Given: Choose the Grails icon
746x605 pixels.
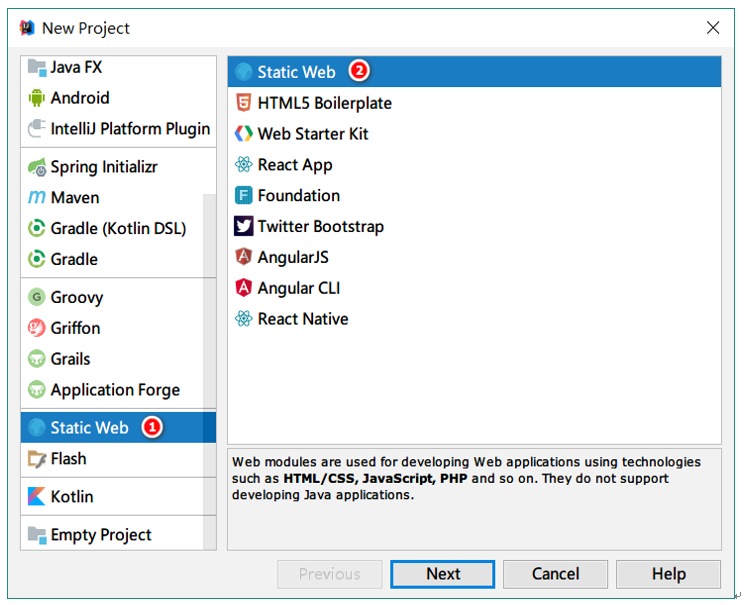Looking at the screenshot, I should coord(37,359).
